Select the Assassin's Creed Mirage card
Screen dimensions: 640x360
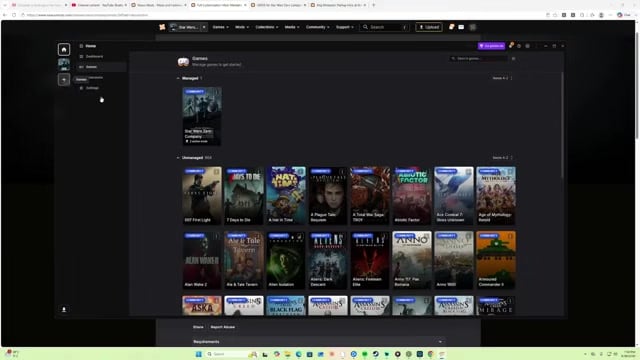(x=496, y=306)
